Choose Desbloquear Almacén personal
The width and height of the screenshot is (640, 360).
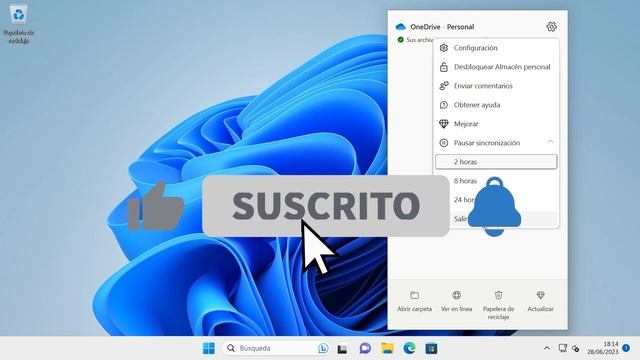point(496,67)
